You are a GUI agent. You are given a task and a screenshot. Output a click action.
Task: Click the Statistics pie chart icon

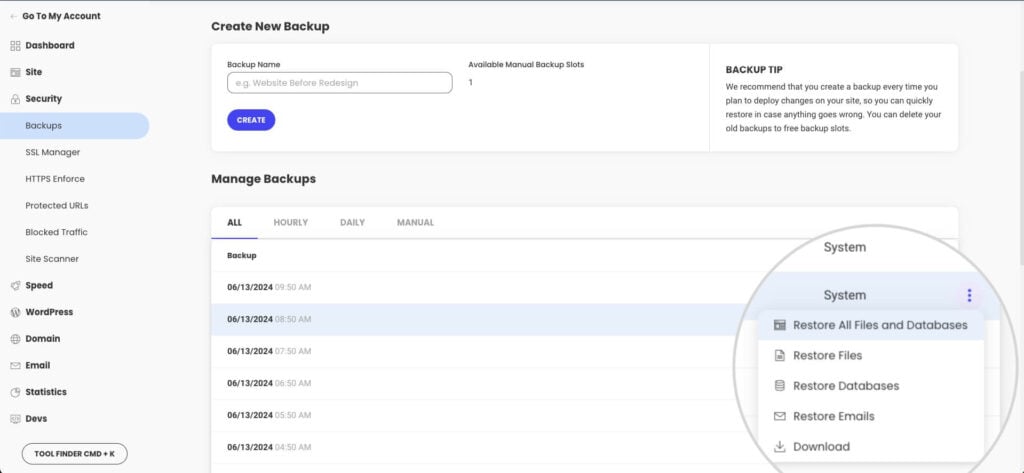[x=16, y=393]
